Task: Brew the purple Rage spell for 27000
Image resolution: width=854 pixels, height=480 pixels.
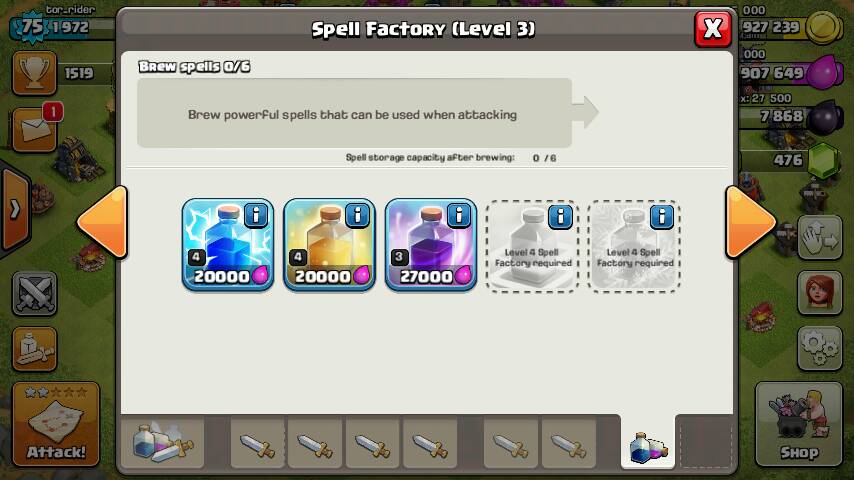Action: 430,245
